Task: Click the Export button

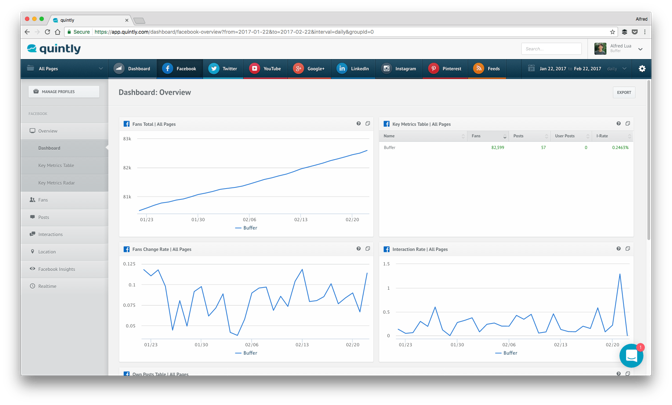Action: (x=624, y=92)
